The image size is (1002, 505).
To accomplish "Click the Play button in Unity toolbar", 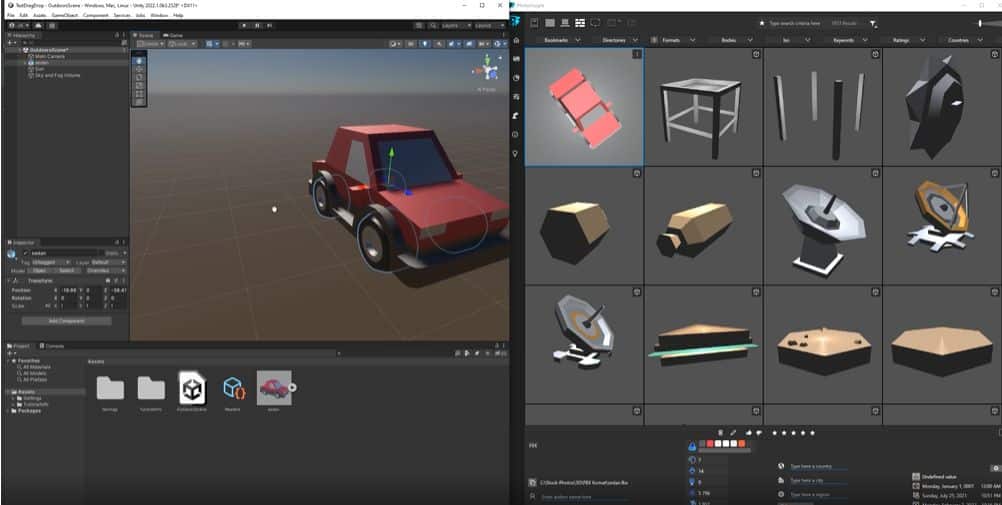I will pos(243,24).
